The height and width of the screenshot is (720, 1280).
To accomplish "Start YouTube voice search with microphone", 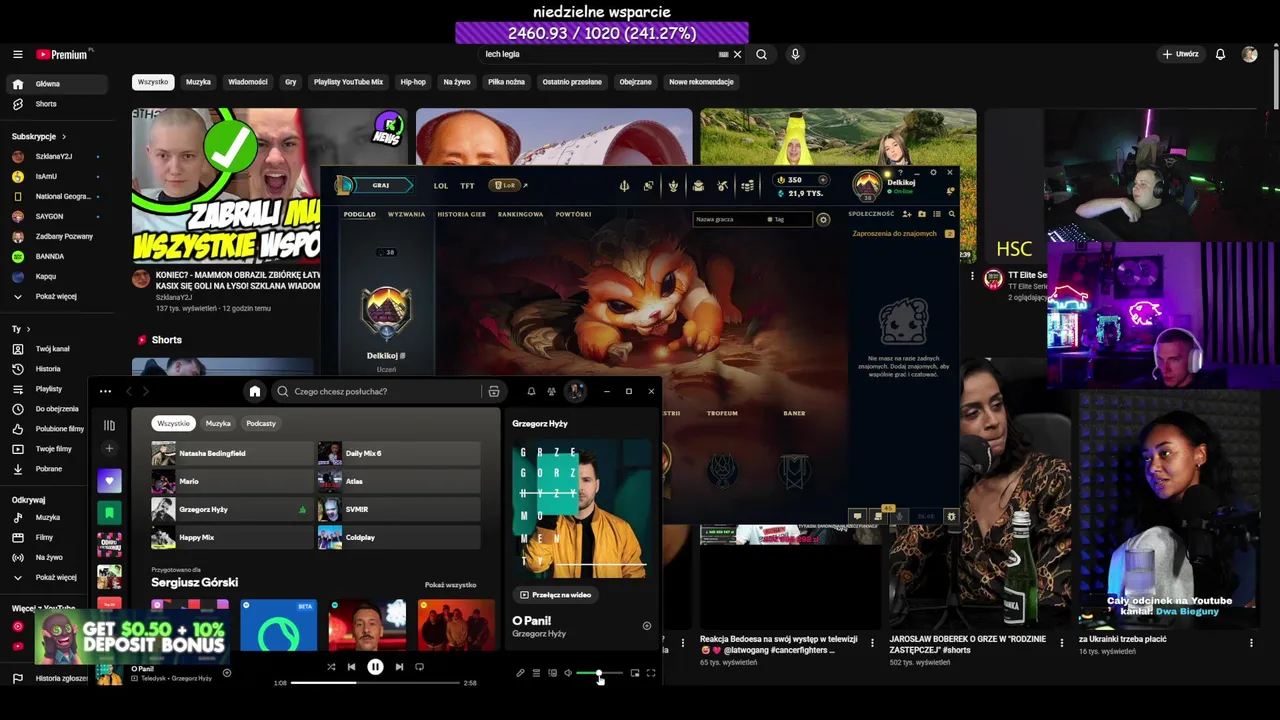I will coord(795,54).
